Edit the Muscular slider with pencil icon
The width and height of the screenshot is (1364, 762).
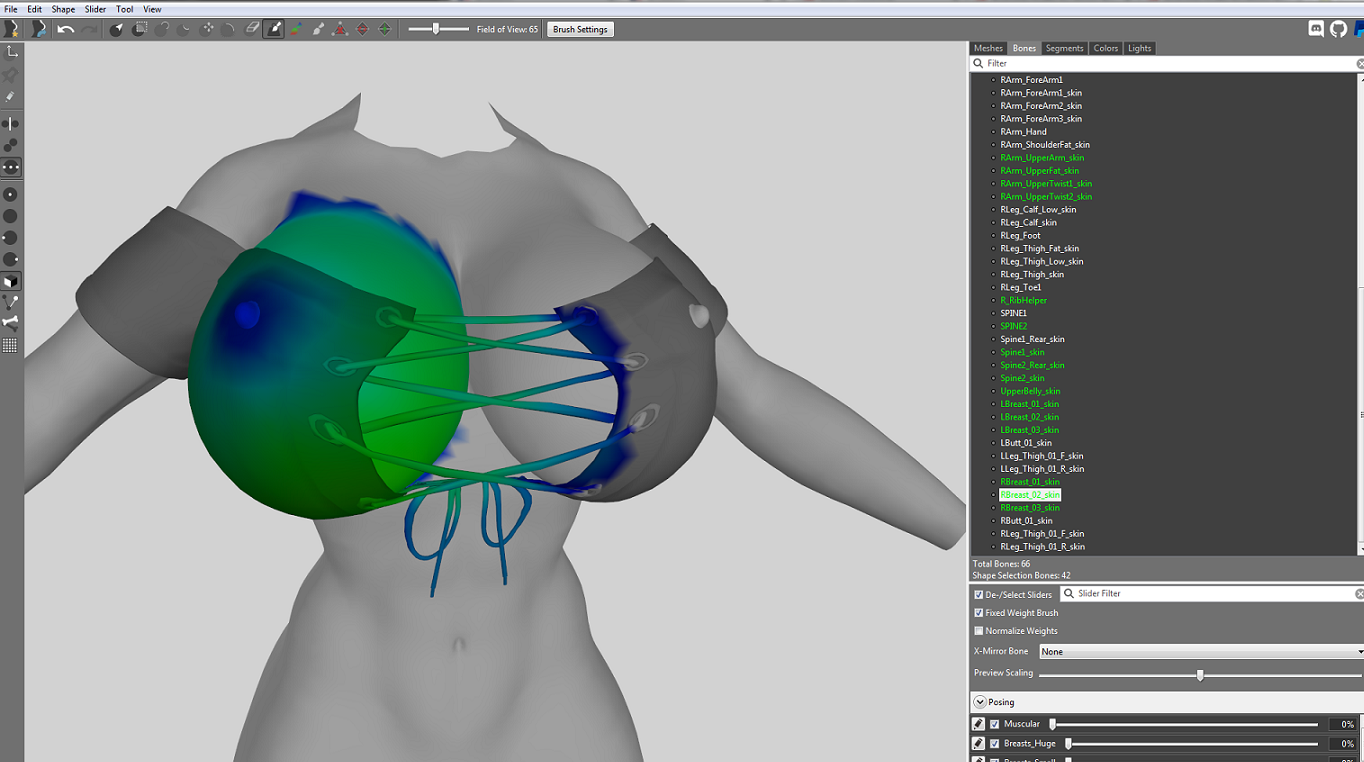(x=979, y=724)
